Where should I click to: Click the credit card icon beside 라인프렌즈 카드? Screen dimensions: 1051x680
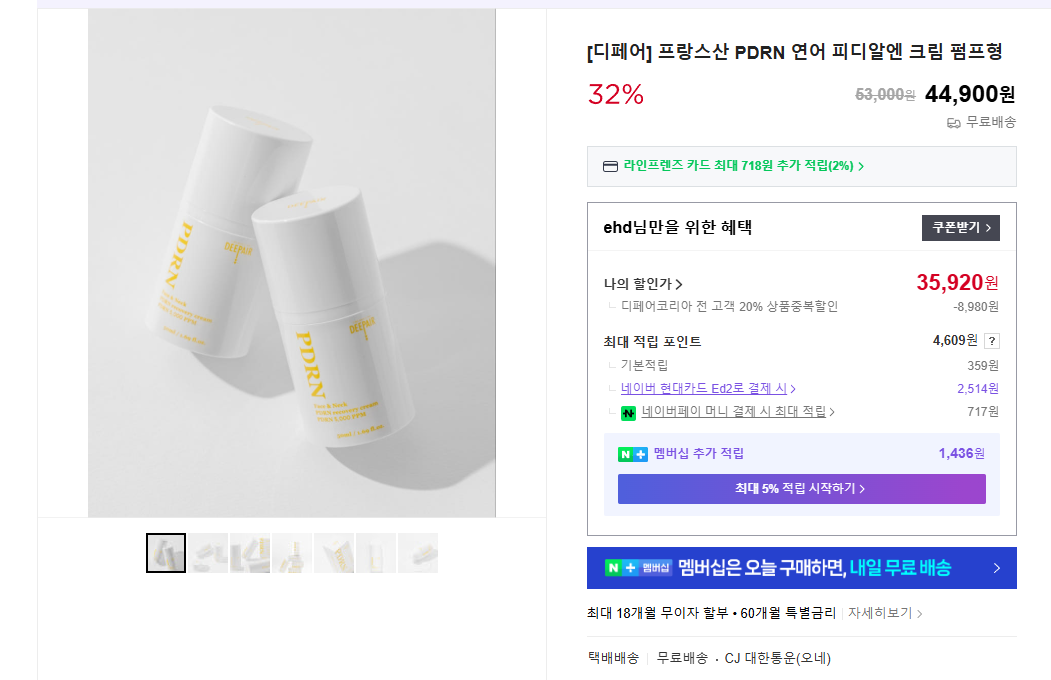pyautogui.click(x=610, y=166)
